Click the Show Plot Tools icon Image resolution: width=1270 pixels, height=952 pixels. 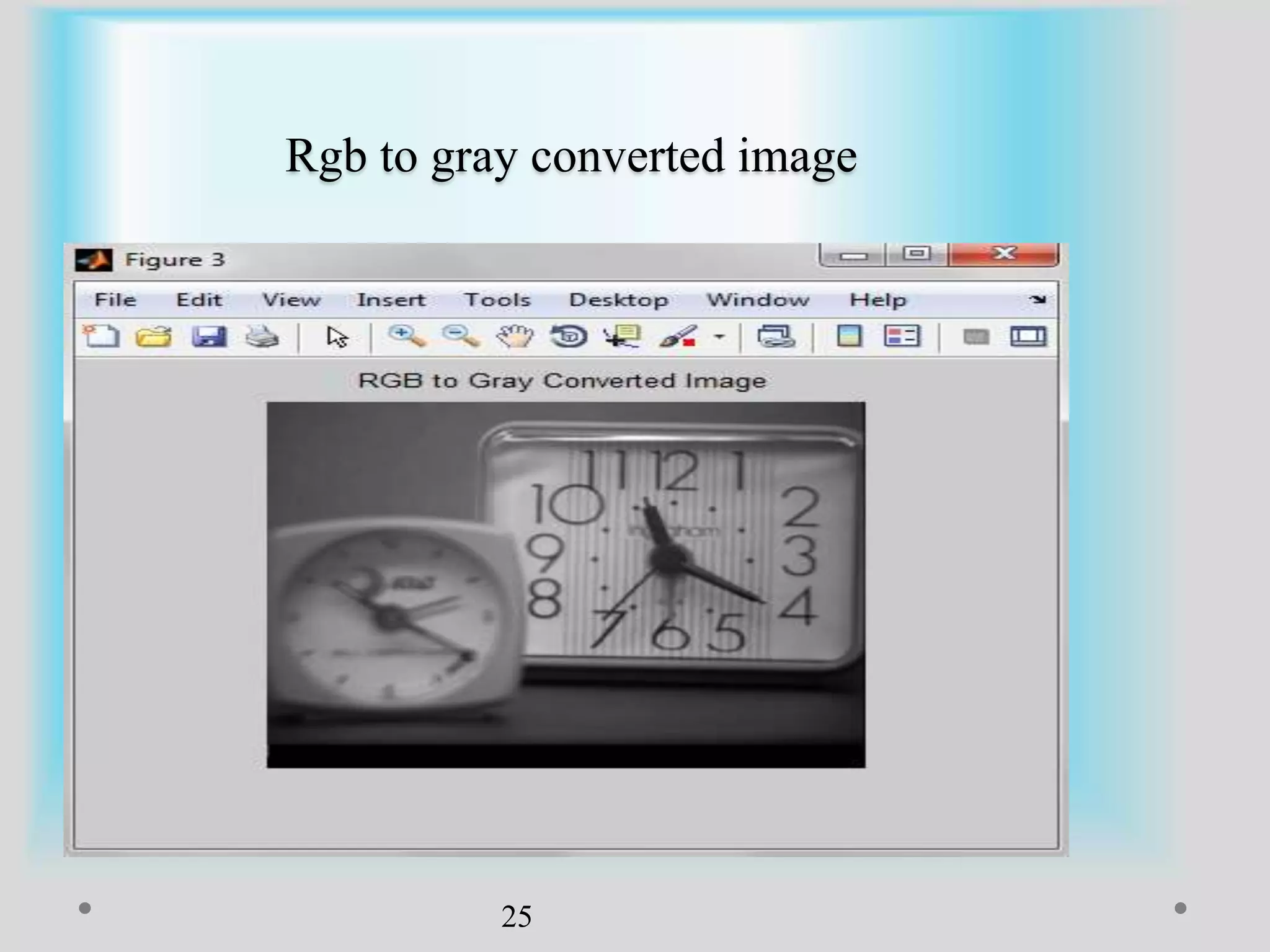(1028, 337)
